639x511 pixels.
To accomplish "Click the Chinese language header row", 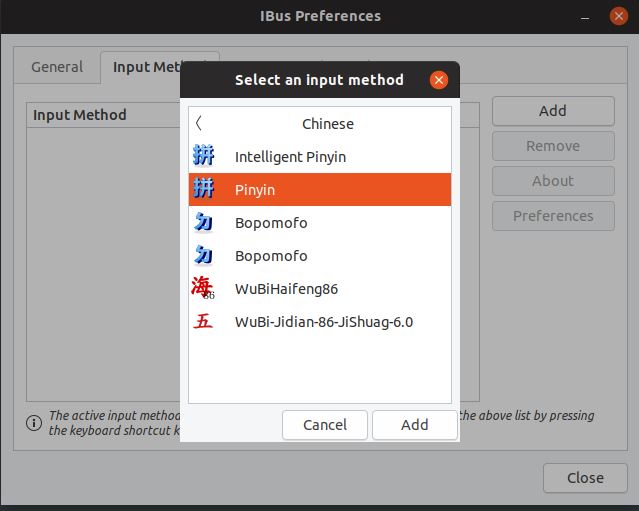I will click(x=327, y=124).
